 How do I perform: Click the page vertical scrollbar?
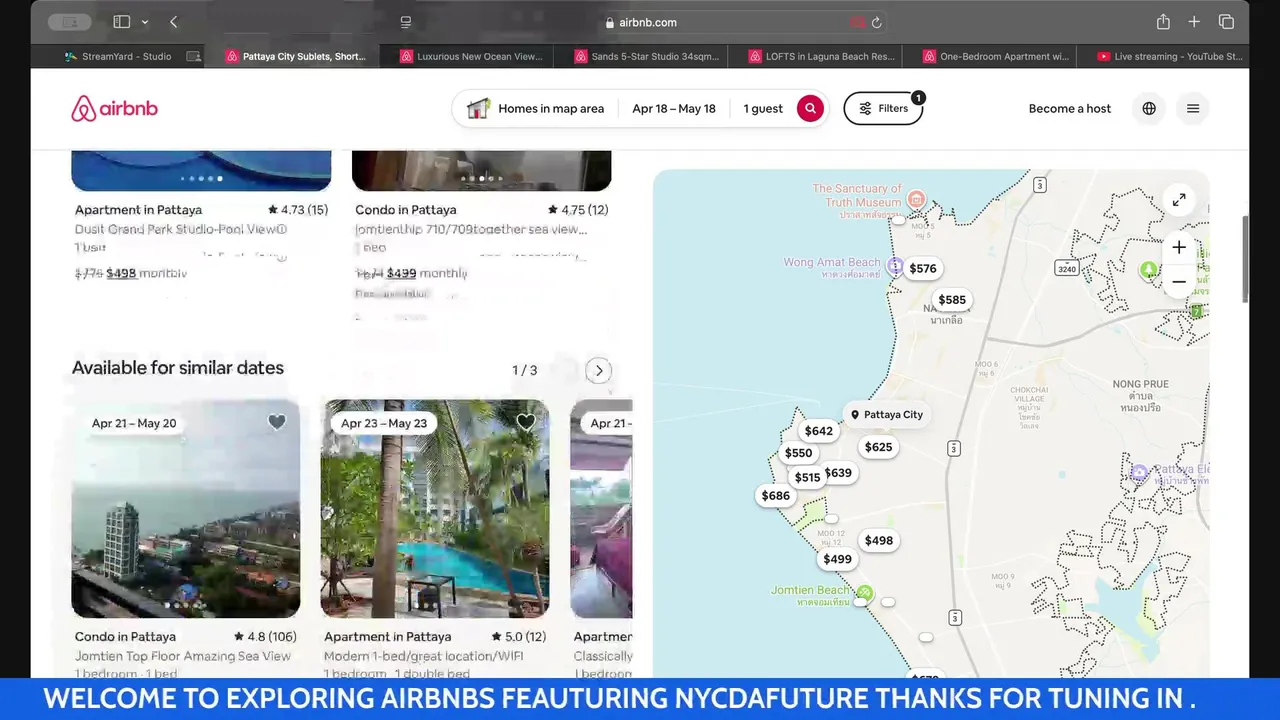pyautogui.click(x=1245, y=258)
